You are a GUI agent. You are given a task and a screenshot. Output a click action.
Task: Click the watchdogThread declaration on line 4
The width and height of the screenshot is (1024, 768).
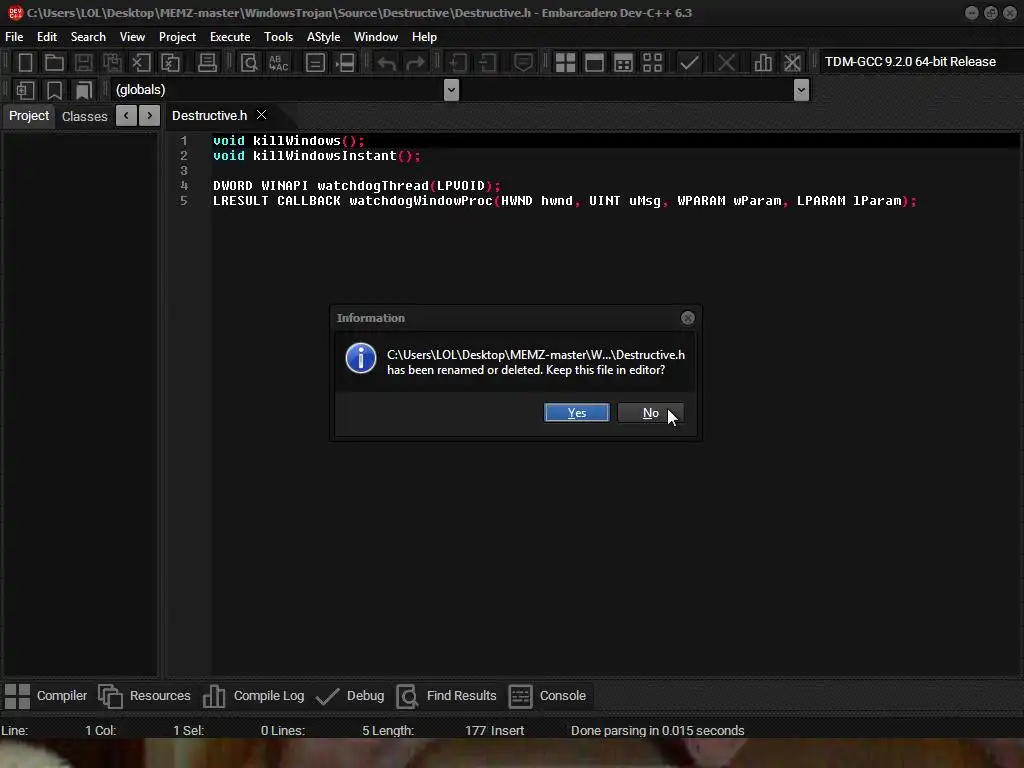(357, 186)
